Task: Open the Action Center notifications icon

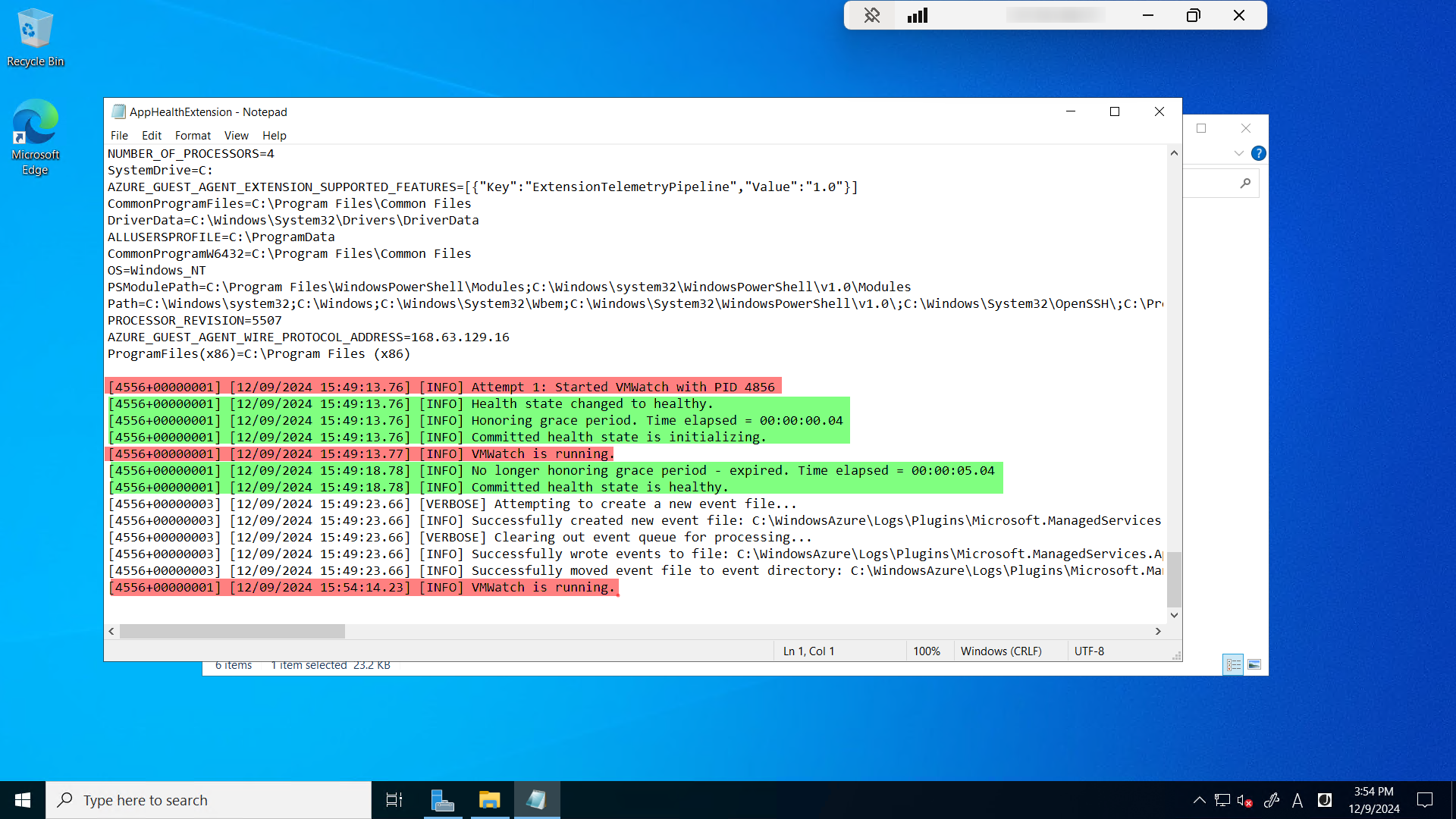Action: tap(1425, 800)
